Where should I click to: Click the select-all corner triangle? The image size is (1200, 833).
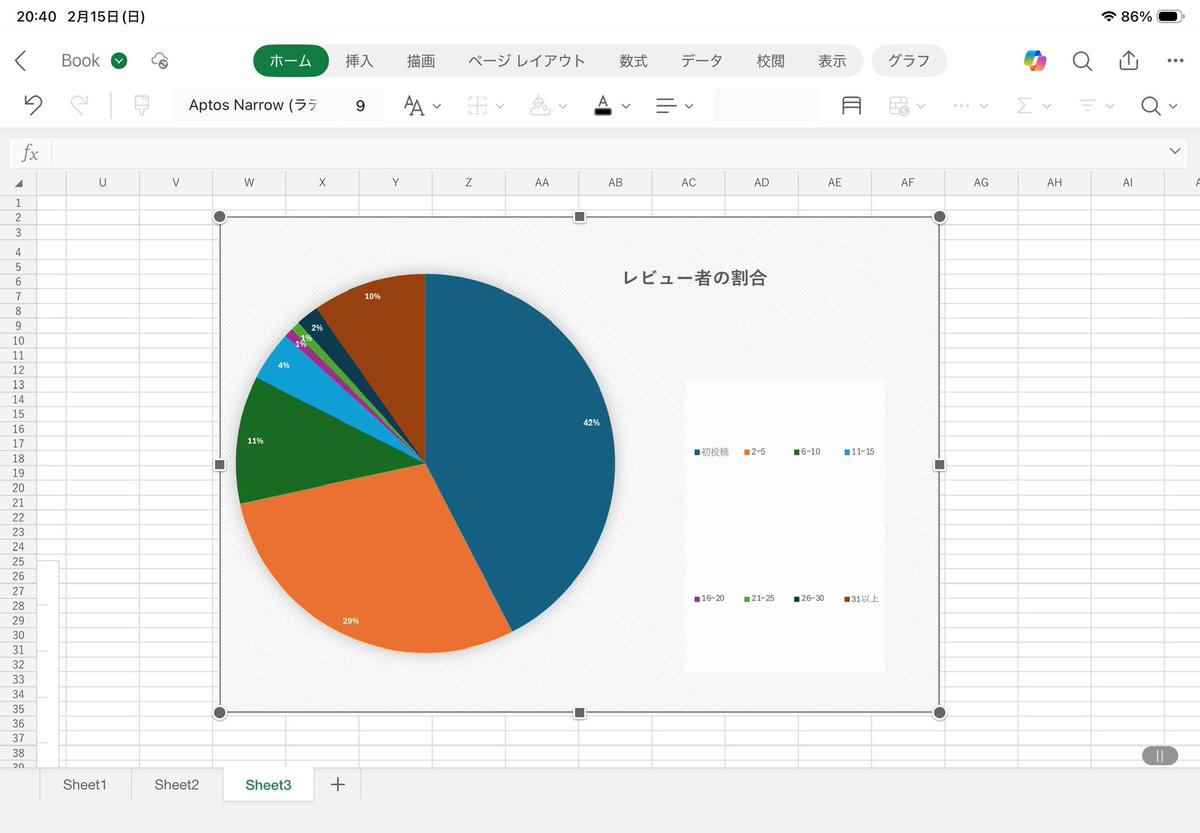18,183
